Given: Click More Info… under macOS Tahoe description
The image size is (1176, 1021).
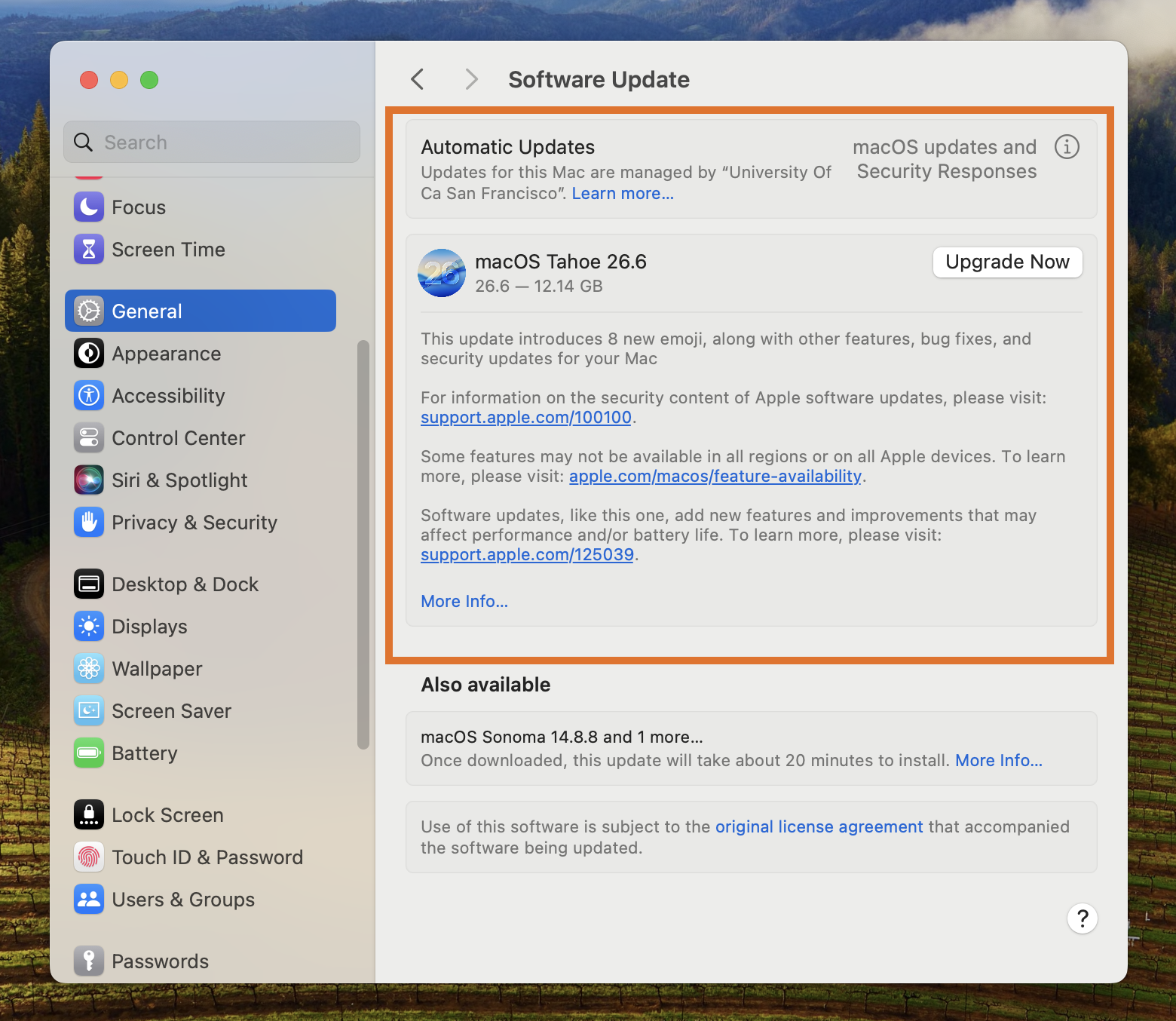Looking at the screenshot, I should [x=464, y=602].
